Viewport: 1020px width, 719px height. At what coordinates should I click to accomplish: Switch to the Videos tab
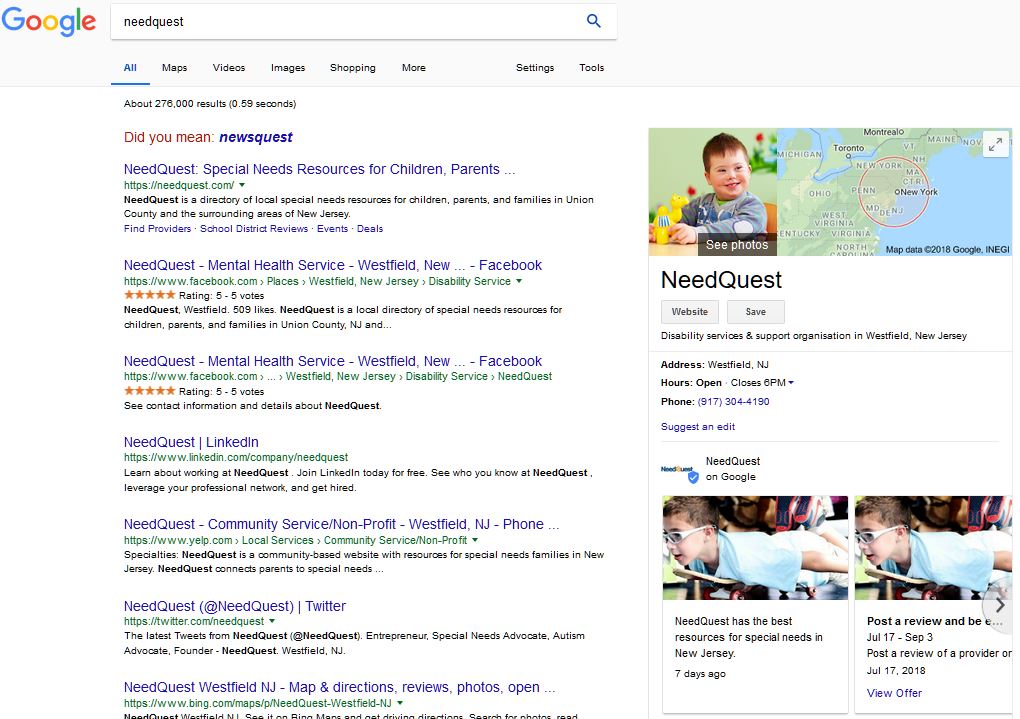coord(229,68)
